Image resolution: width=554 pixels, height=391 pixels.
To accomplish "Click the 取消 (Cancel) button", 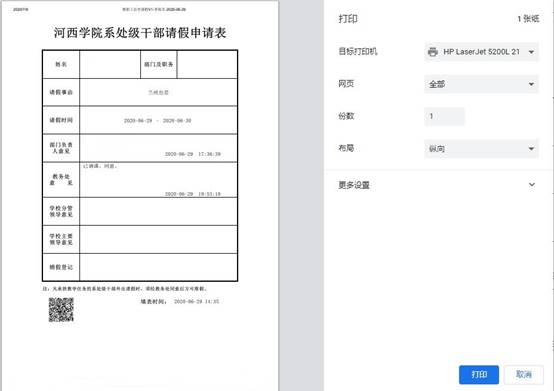I will [x=524, y=374].
